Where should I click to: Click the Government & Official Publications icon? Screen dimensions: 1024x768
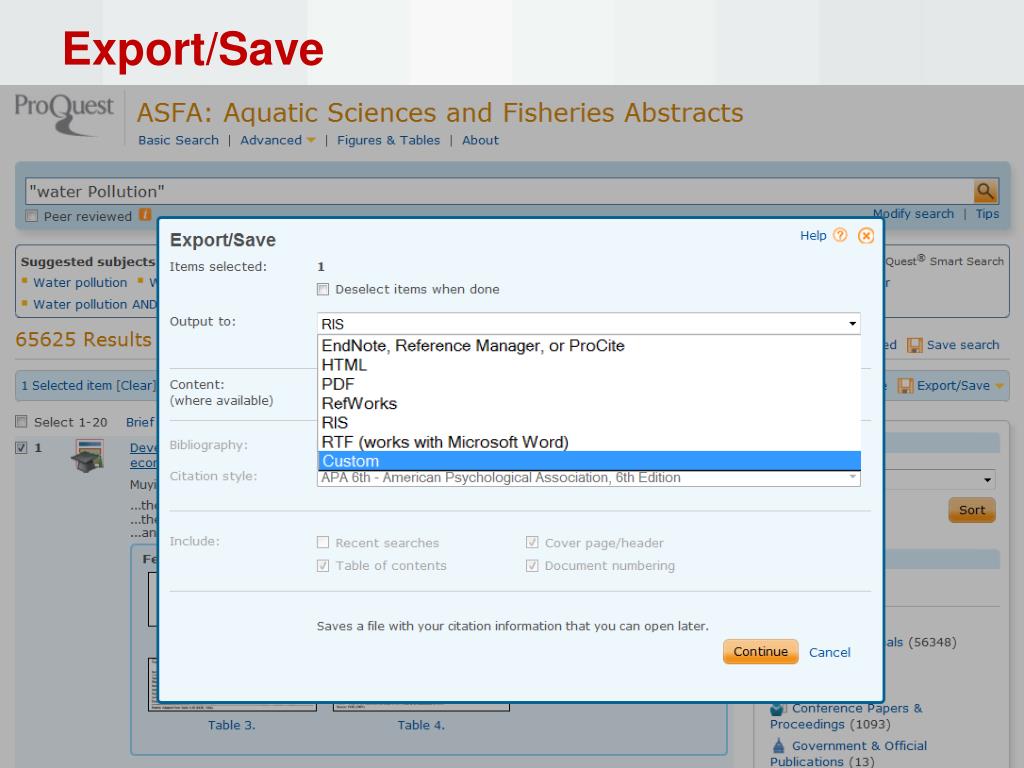pyautogui.click(x=778, y=746)
